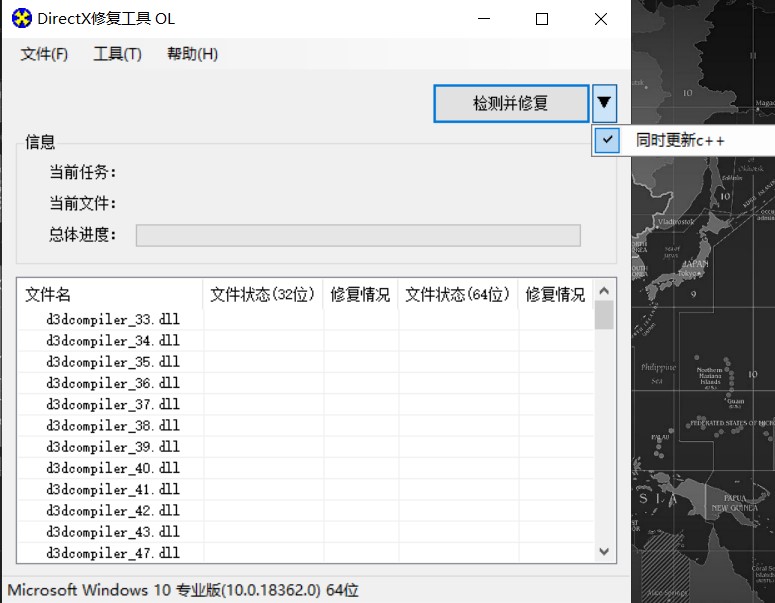The image size is (775, 603).
Task: Click the Windows version status bar text
Action: click(183, 590)
